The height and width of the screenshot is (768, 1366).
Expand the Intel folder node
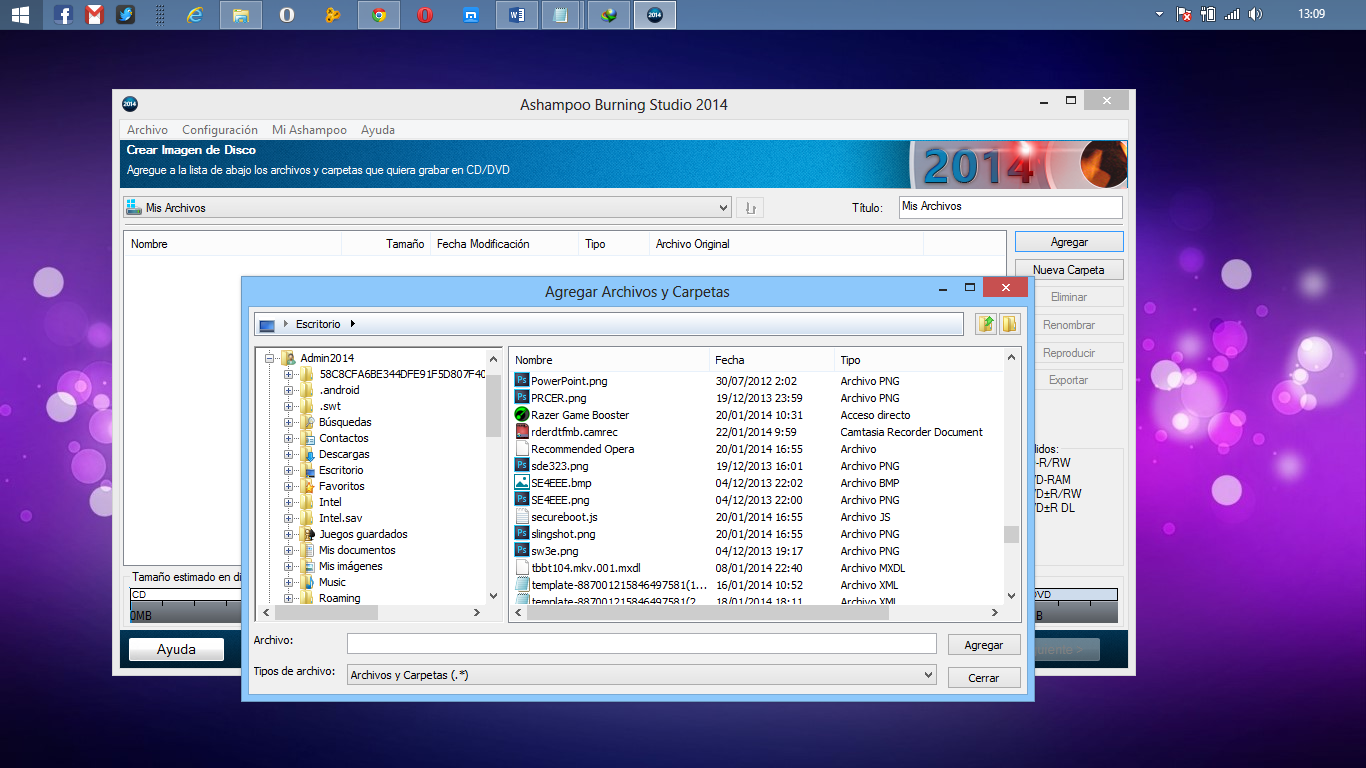tap(288, 502)
